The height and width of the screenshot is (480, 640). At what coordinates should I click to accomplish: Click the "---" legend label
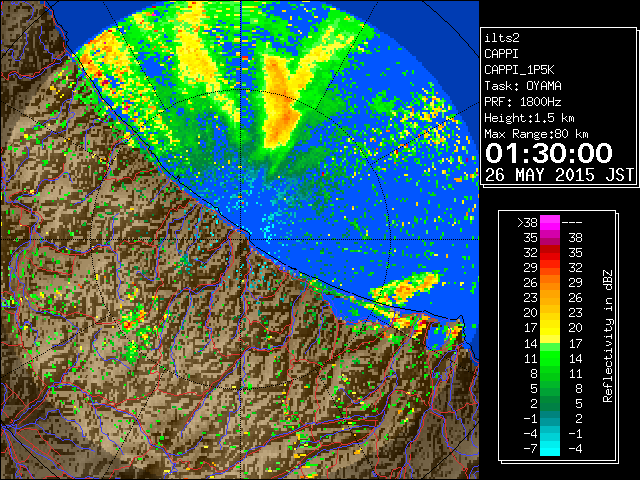(572, 223)
